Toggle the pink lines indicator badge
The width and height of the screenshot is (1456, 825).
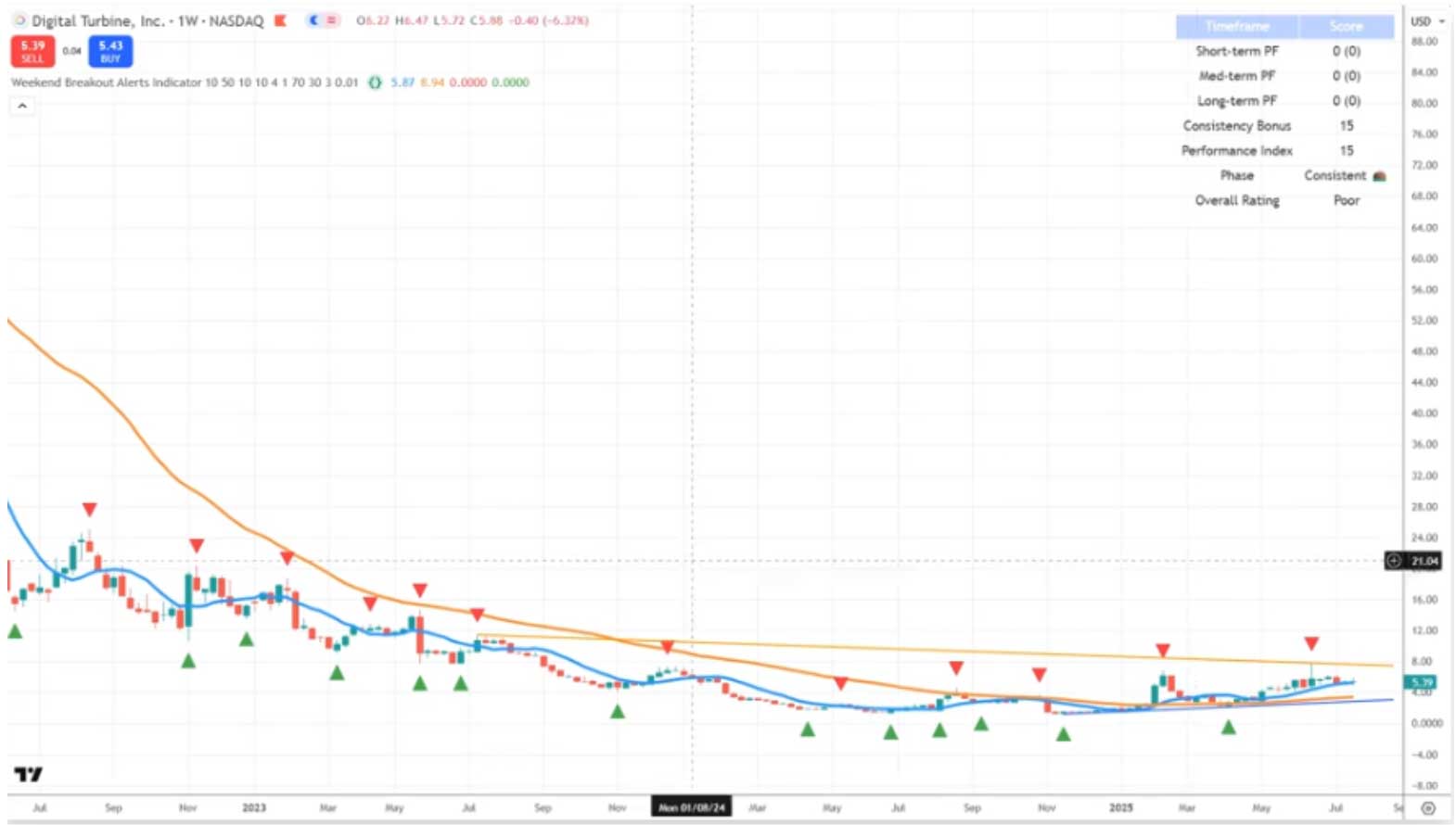[331, 20]
